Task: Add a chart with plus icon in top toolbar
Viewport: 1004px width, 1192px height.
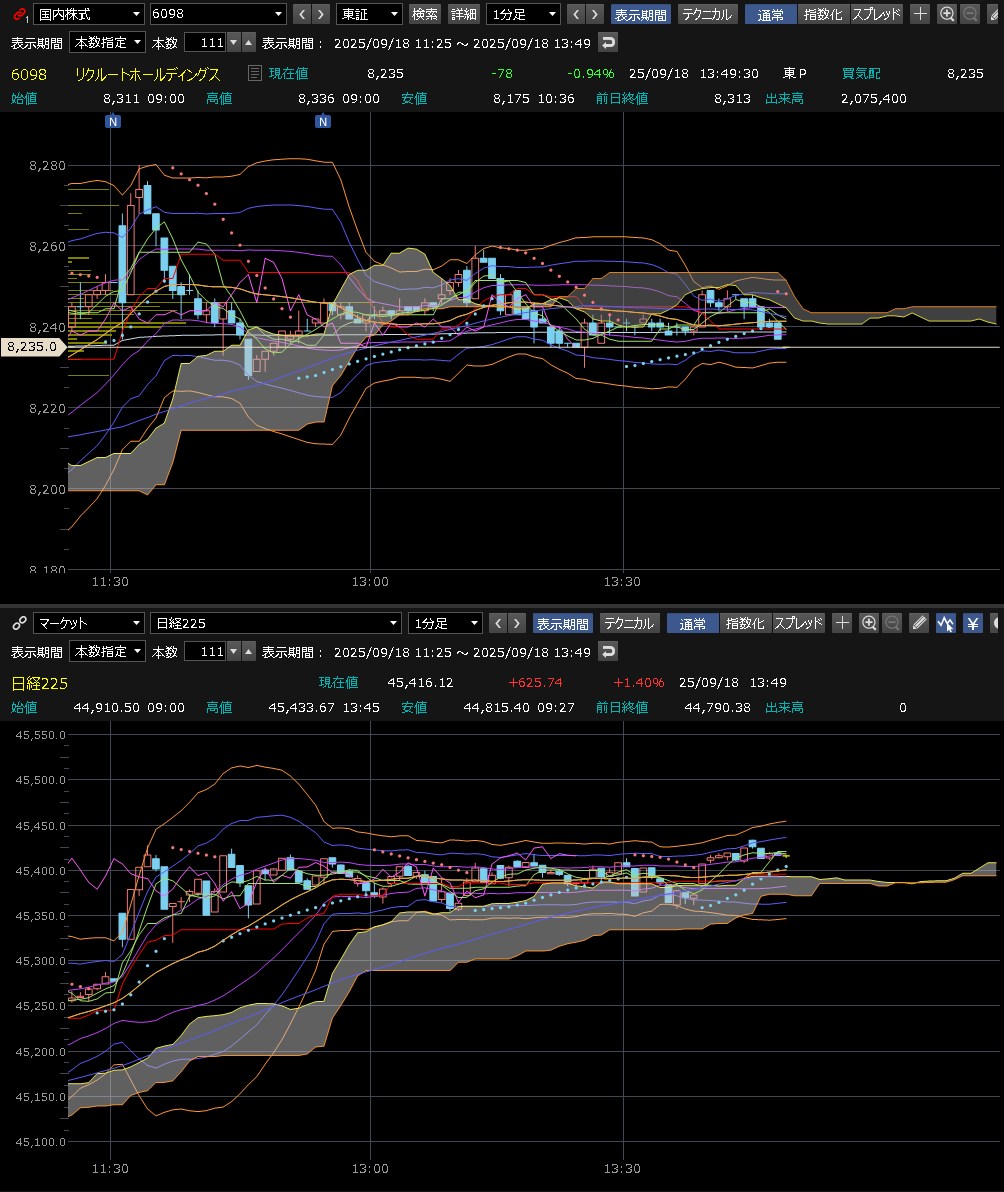Action: point(920,14)
